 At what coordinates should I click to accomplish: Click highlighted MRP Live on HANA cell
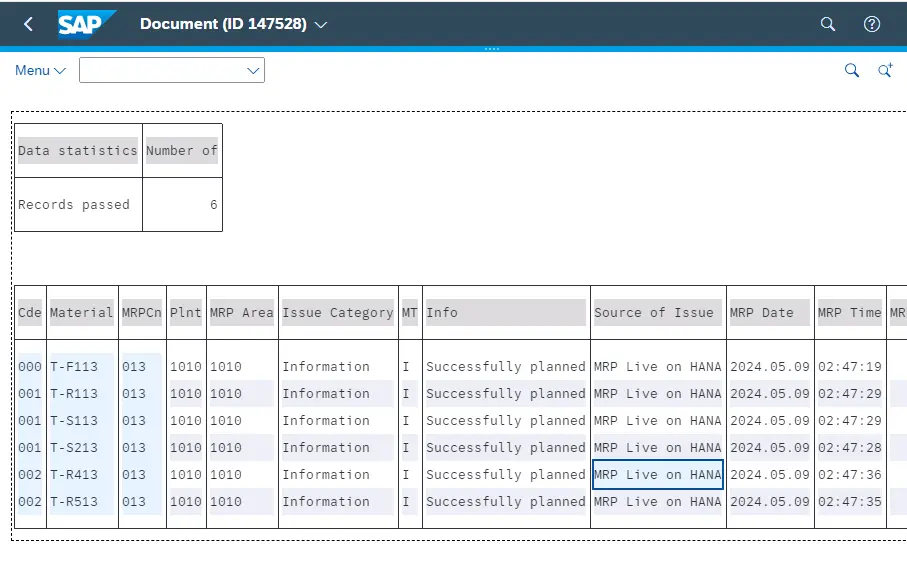(x=657, y=475)
